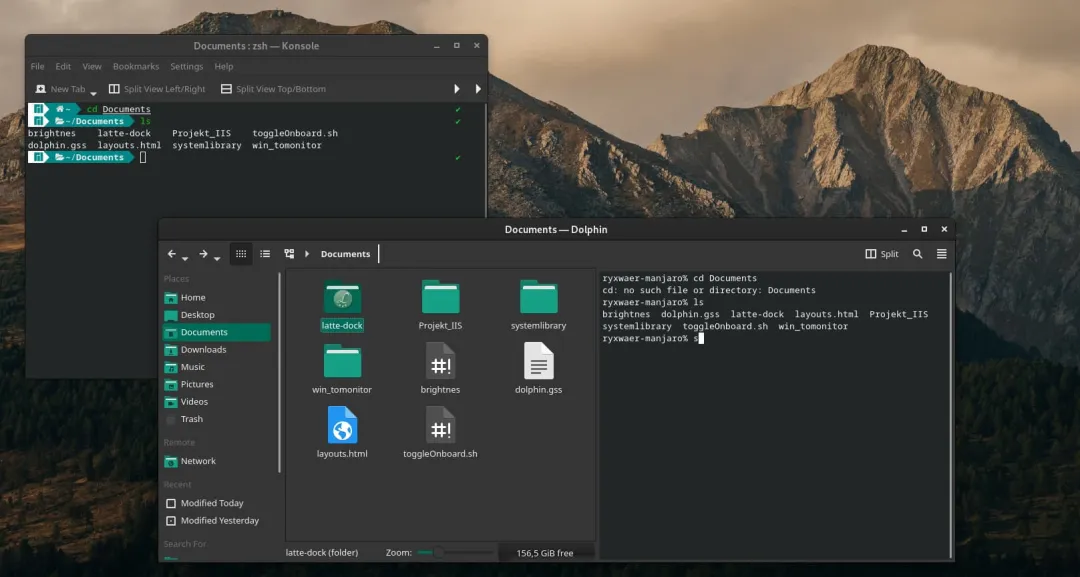Click the 156,5 GiB free space bar
The width and height of the screenshot is (1080, 577).
coord(546,552)
